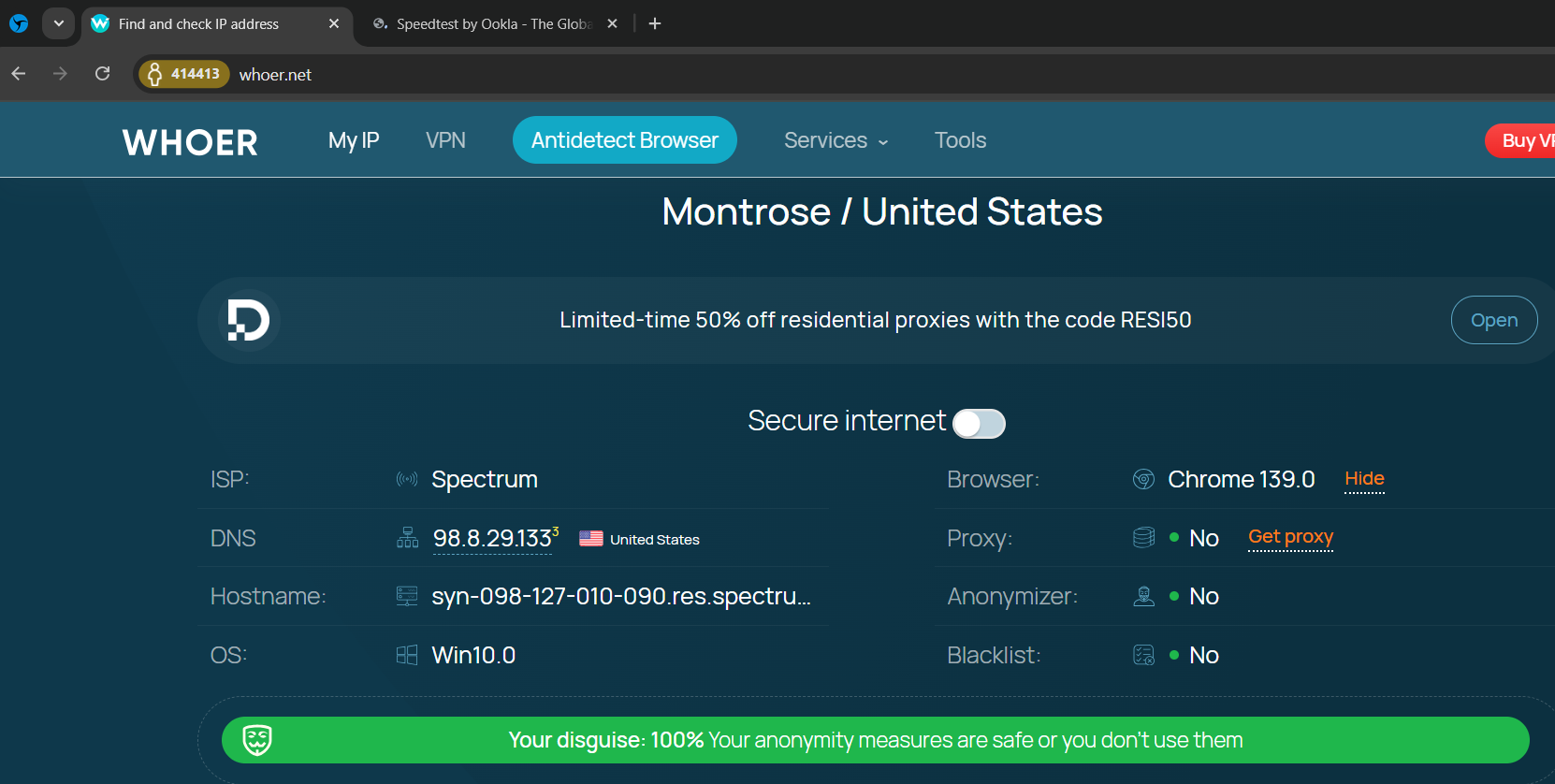Open the tab search dropdown arrow

click(x=58, y=23)
